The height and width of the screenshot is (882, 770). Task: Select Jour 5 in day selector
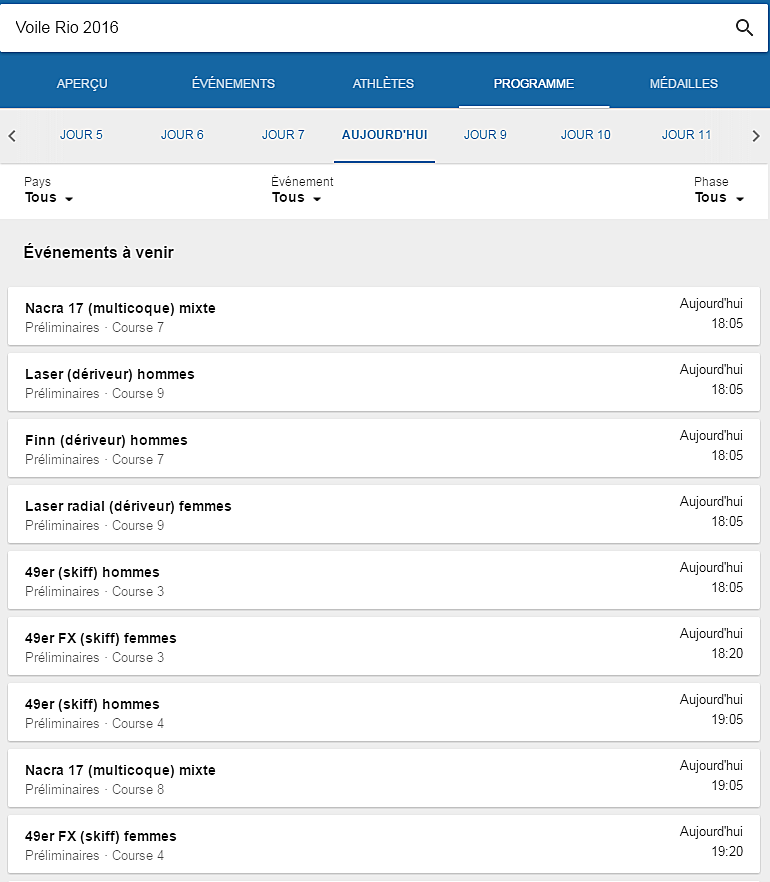(81, 135)
